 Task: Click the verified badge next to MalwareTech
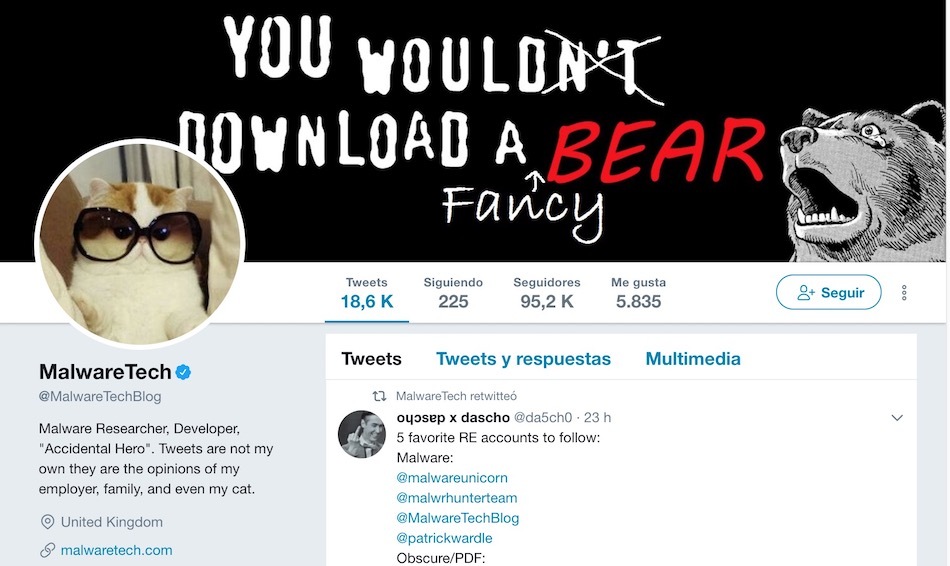pos(183,372)
